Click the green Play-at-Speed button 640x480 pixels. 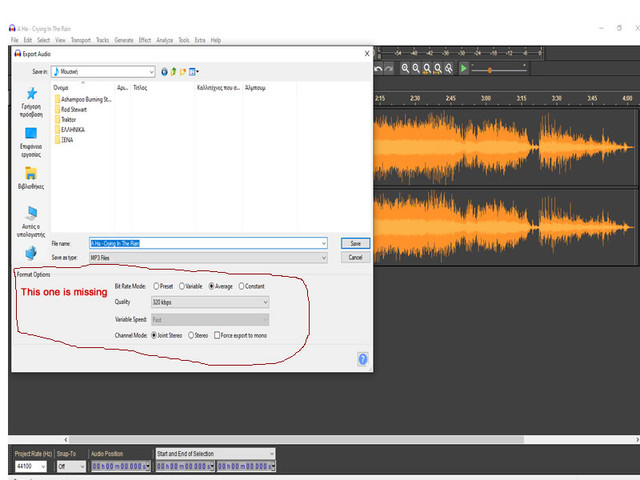pyautogui.click(x=464, y=68)
